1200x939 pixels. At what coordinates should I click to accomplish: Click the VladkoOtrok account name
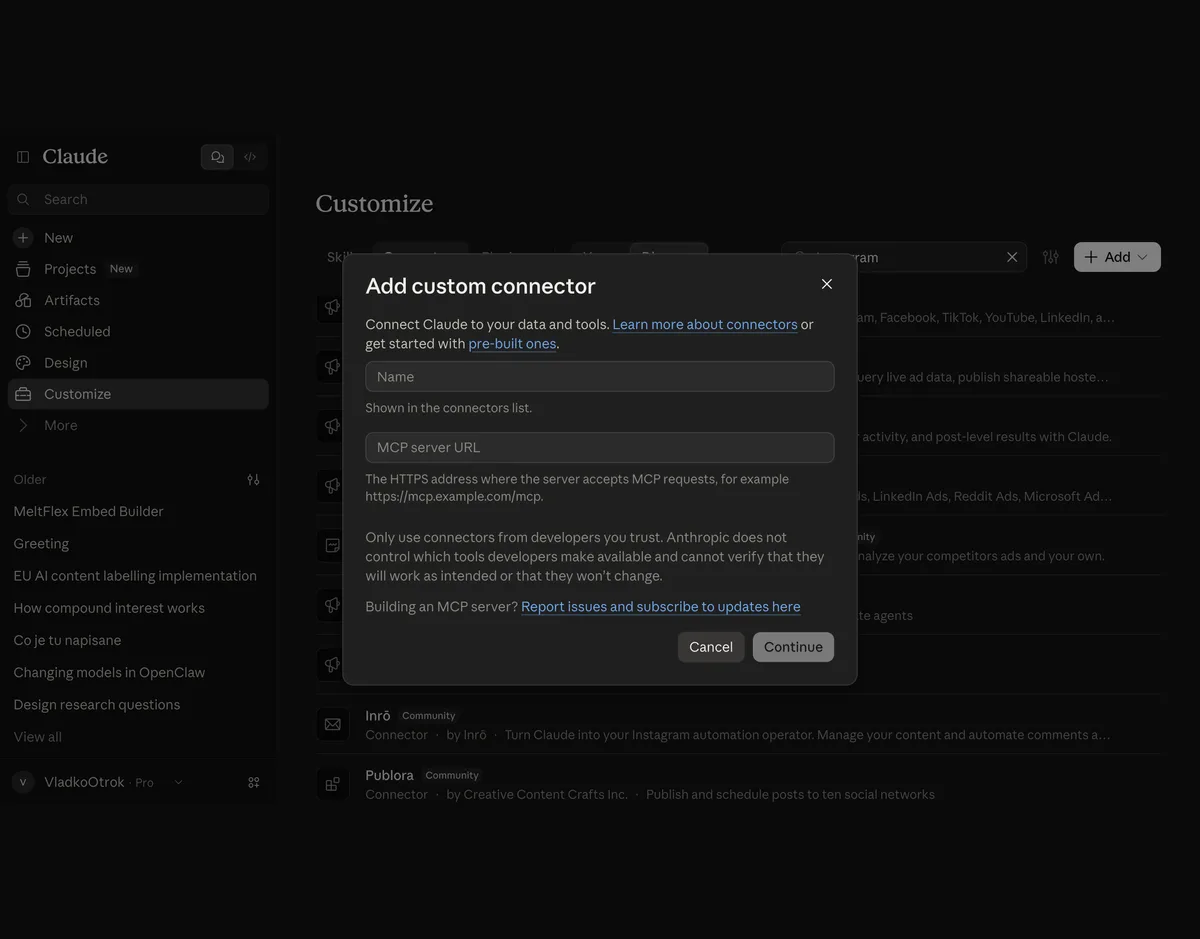coord(84,782)
